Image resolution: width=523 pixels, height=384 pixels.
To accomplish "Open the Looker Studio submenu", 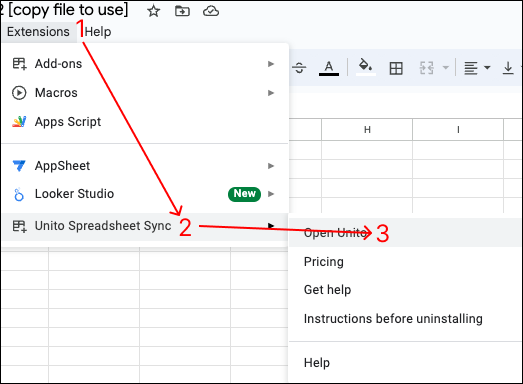I will [145, 194].
